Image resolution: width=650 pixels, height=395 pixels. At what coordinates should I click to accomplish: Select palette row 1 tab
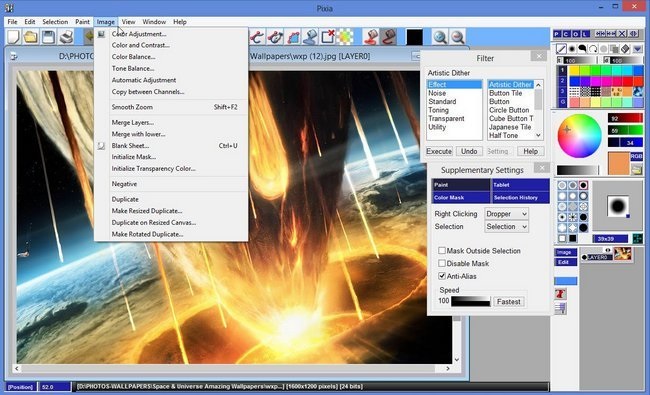(563, 70)
